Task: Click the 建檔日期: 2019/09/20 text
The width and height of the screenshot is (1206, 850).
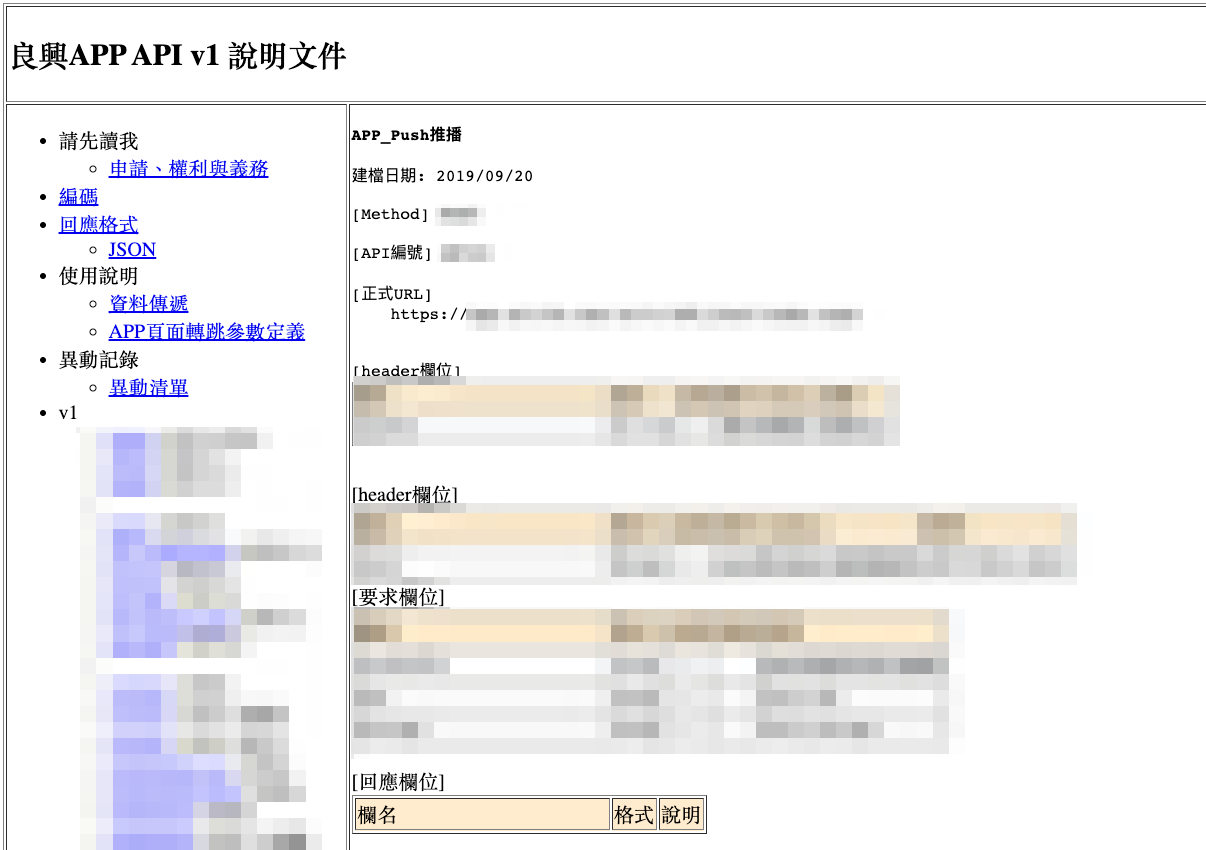Action: click(x=443, y=176)
